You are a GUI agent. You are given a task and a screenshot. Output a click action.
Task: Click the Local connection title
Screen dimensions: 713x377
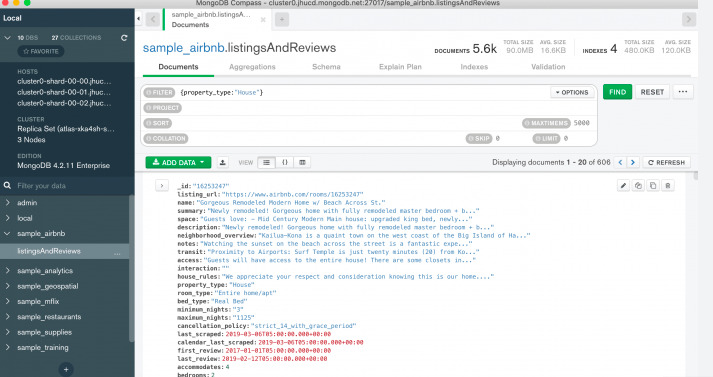tap(12, 18)
